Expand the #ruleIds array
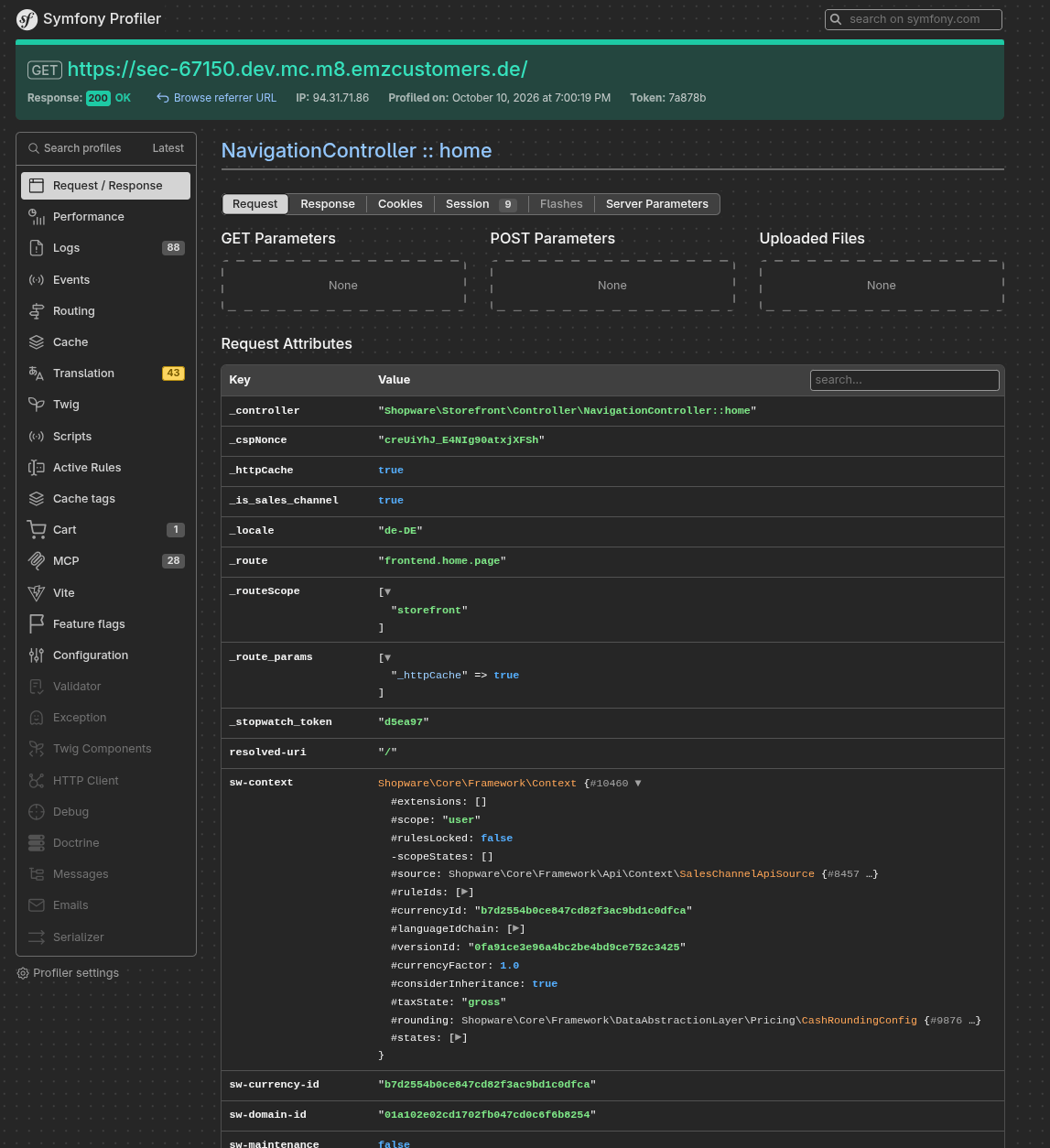Viewport: 1050px width, 1148px height. pyautogui.click(x=465, y=893)
